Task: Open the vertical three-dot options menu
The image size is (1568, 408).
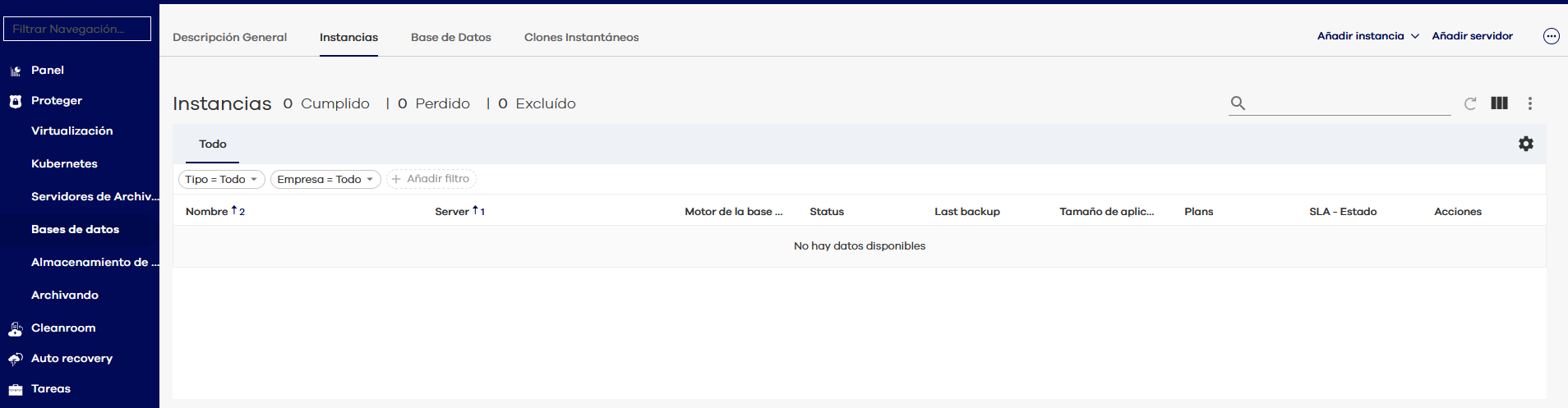Action: 1529,103
